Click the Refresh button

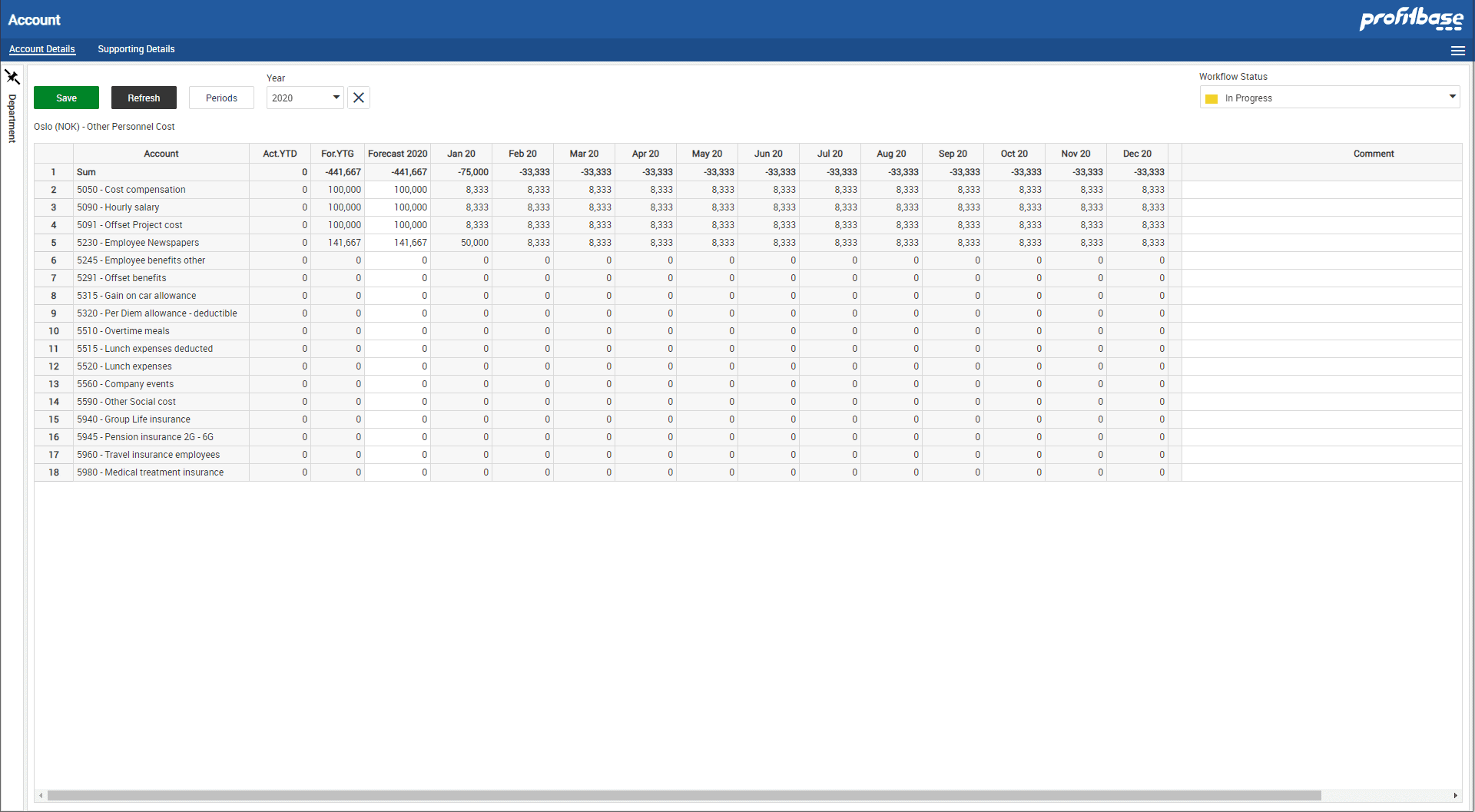144,98
